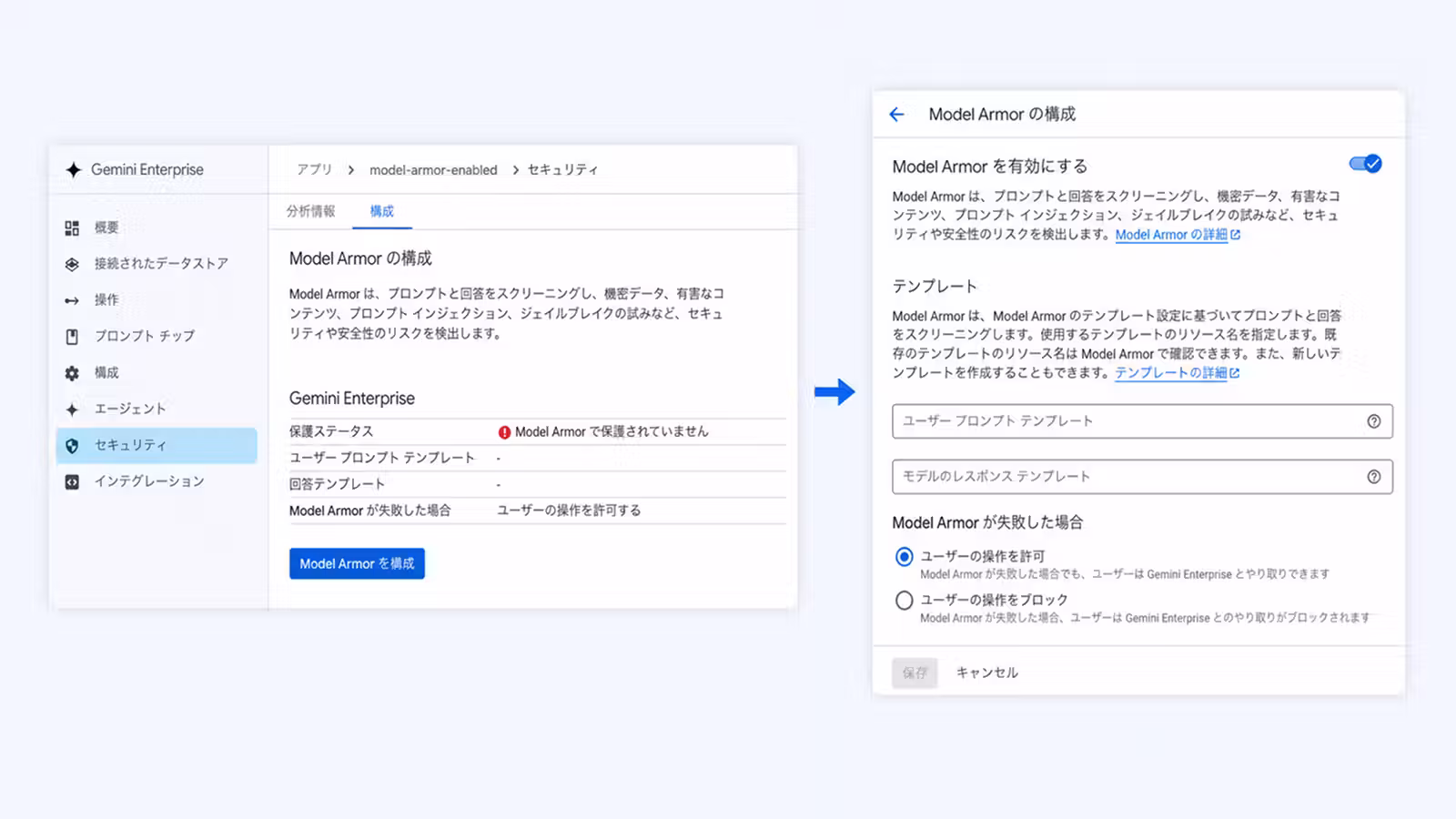Select the ユーザーの操作を許可 radio option
This screenshot has height=819, width=1456.
[904, 557]
